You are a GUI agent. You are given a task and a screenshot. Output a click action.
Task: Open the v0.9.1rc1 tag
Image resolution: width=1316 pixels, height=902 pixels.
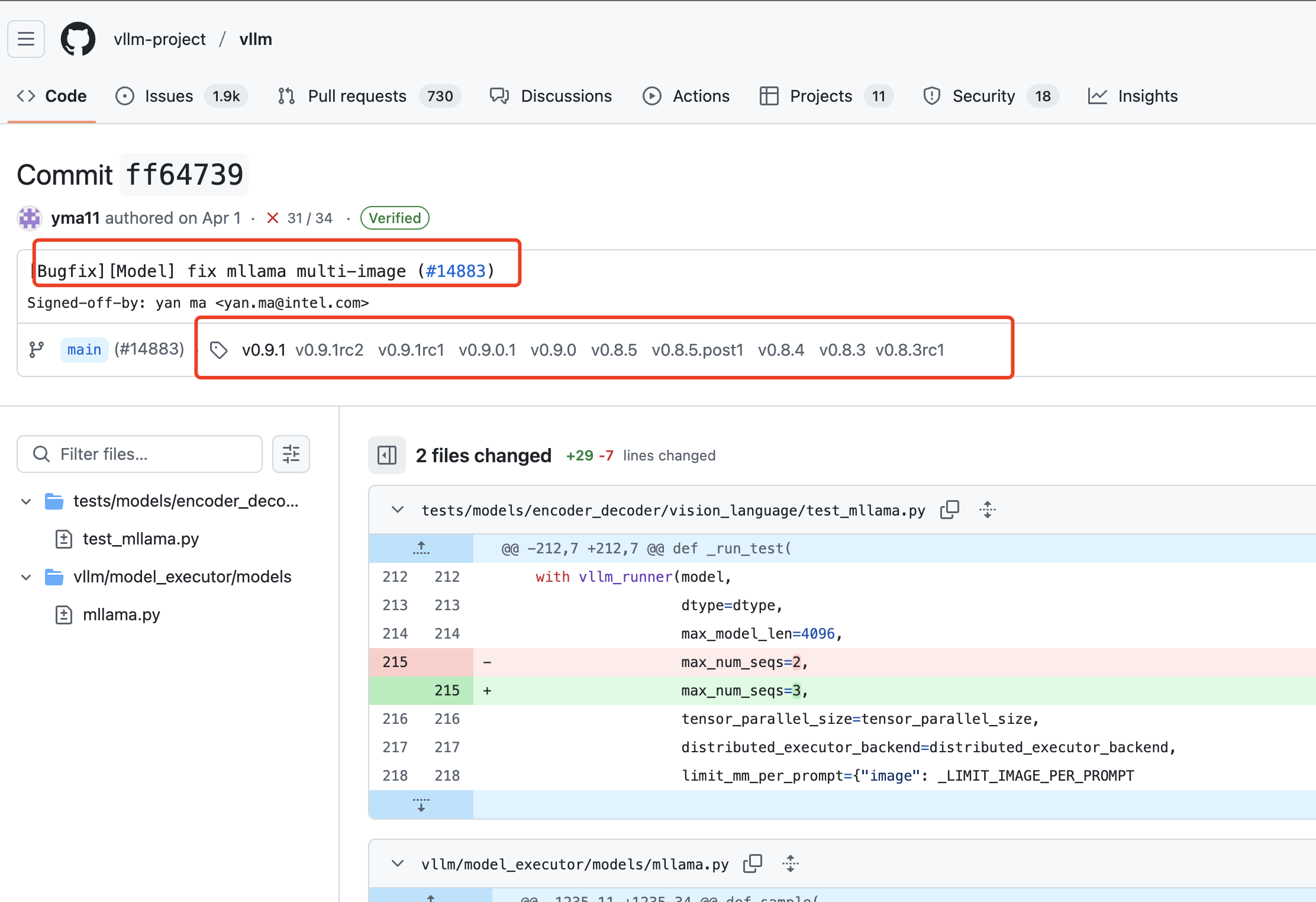click(411, 350)
